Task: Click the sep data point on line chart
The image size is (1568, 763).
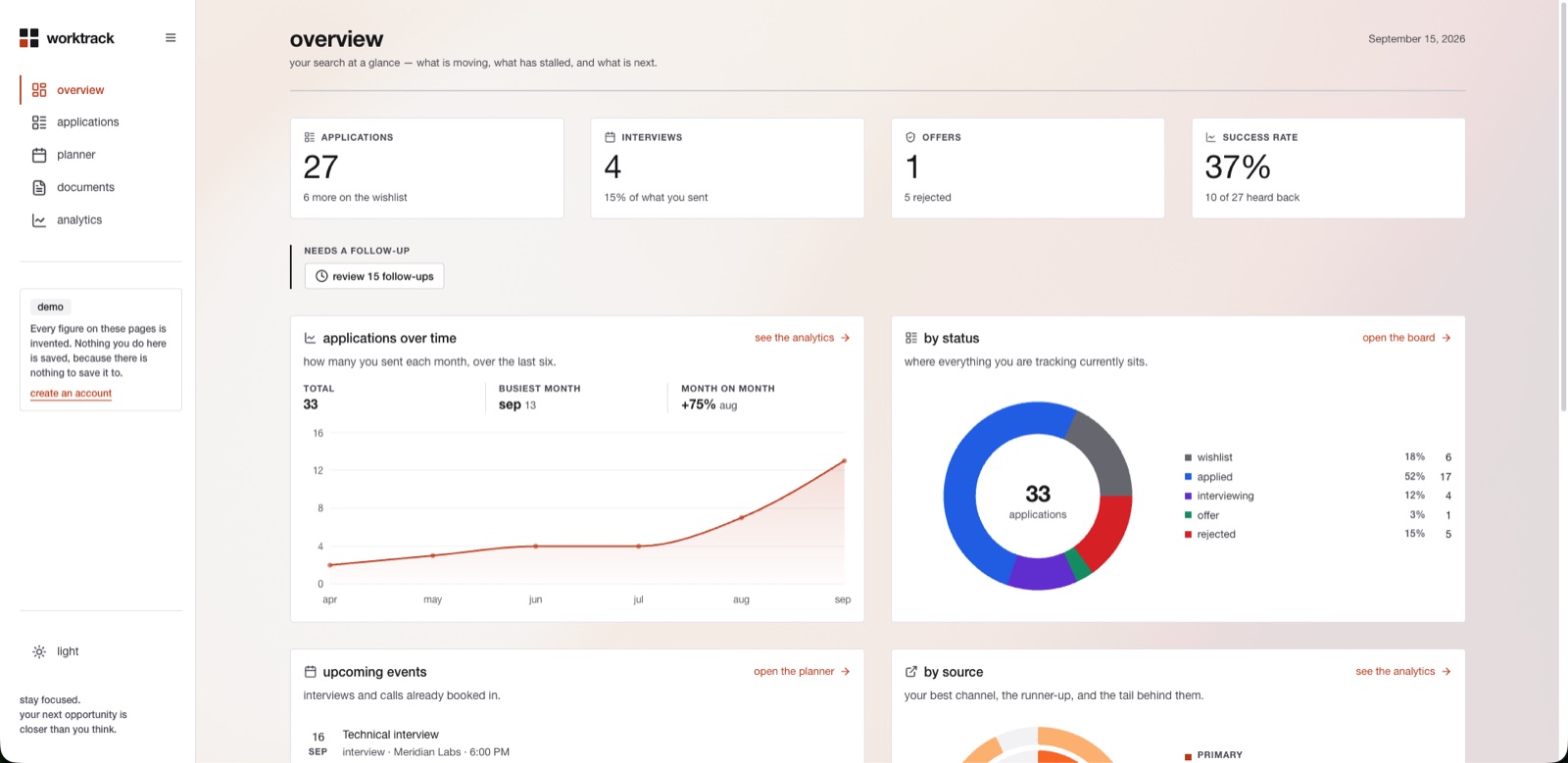Action: pyautogui.click(x=844, y=461)
